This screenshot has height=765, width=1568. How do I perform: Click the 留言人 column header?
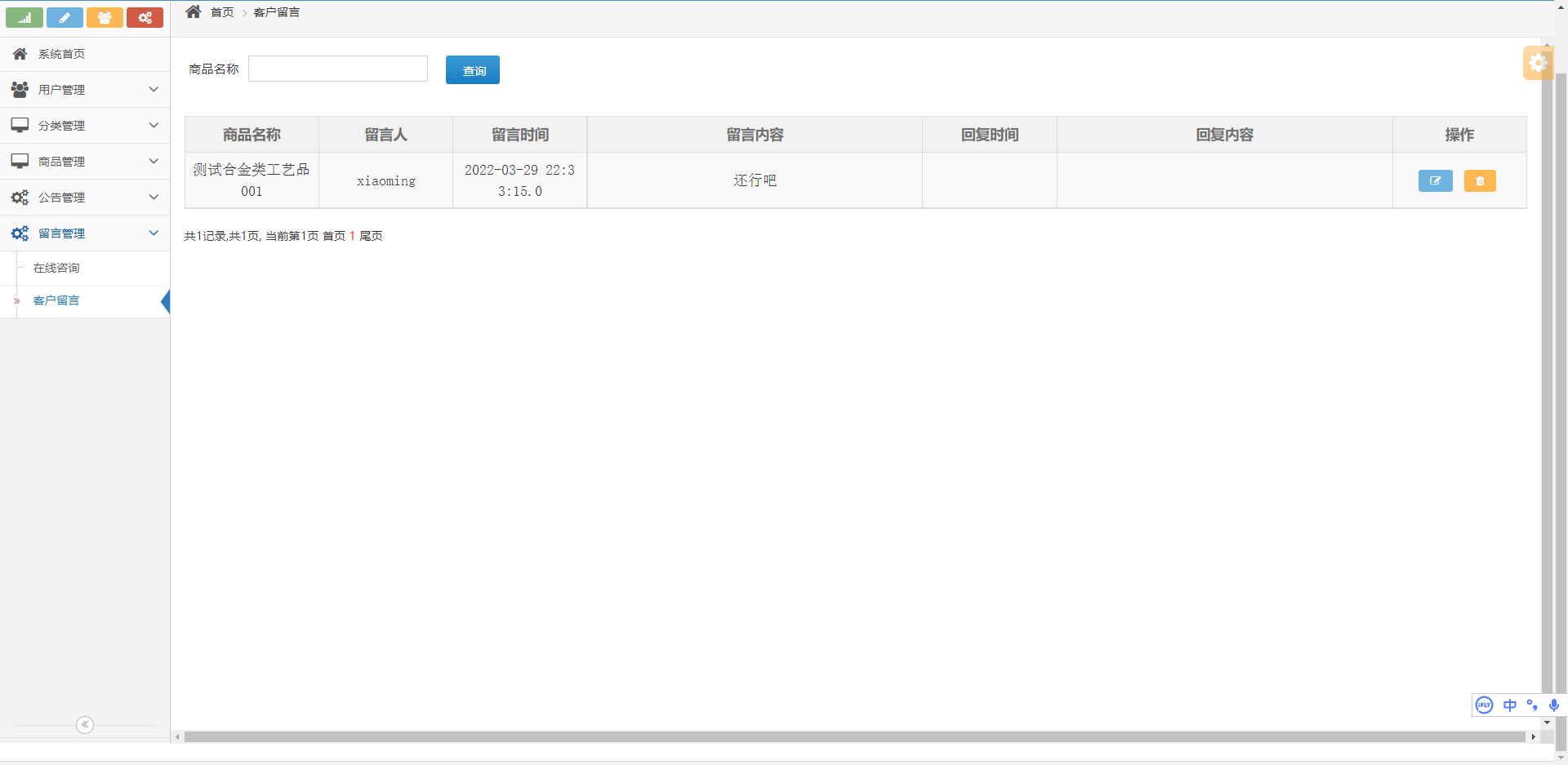385,135
